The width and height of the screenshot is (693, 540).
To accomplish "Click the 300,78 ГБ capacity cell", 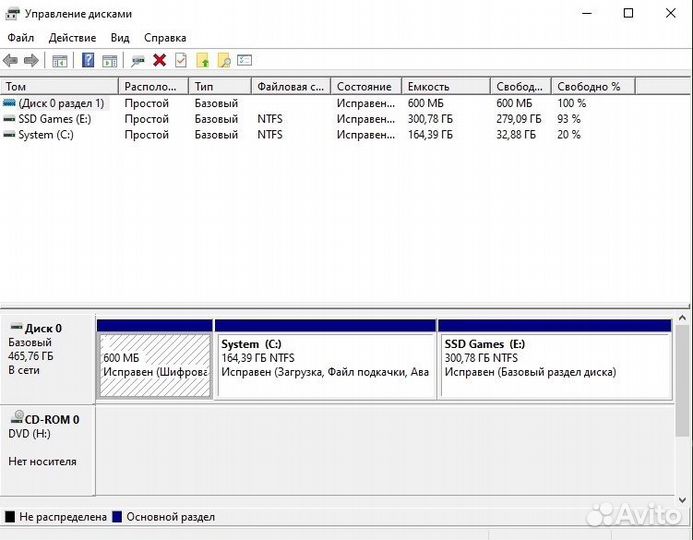I will (x=430, y=119).
